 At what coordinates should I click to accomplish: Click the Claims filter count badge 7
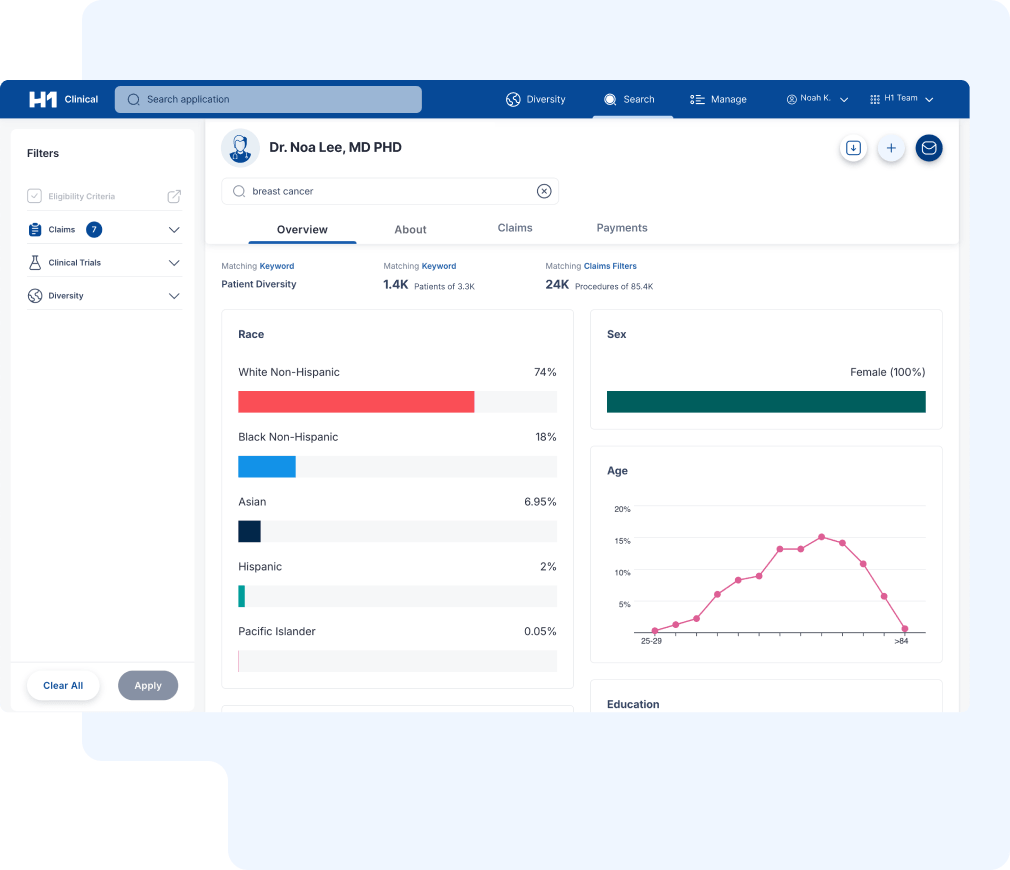coord(94,229)
